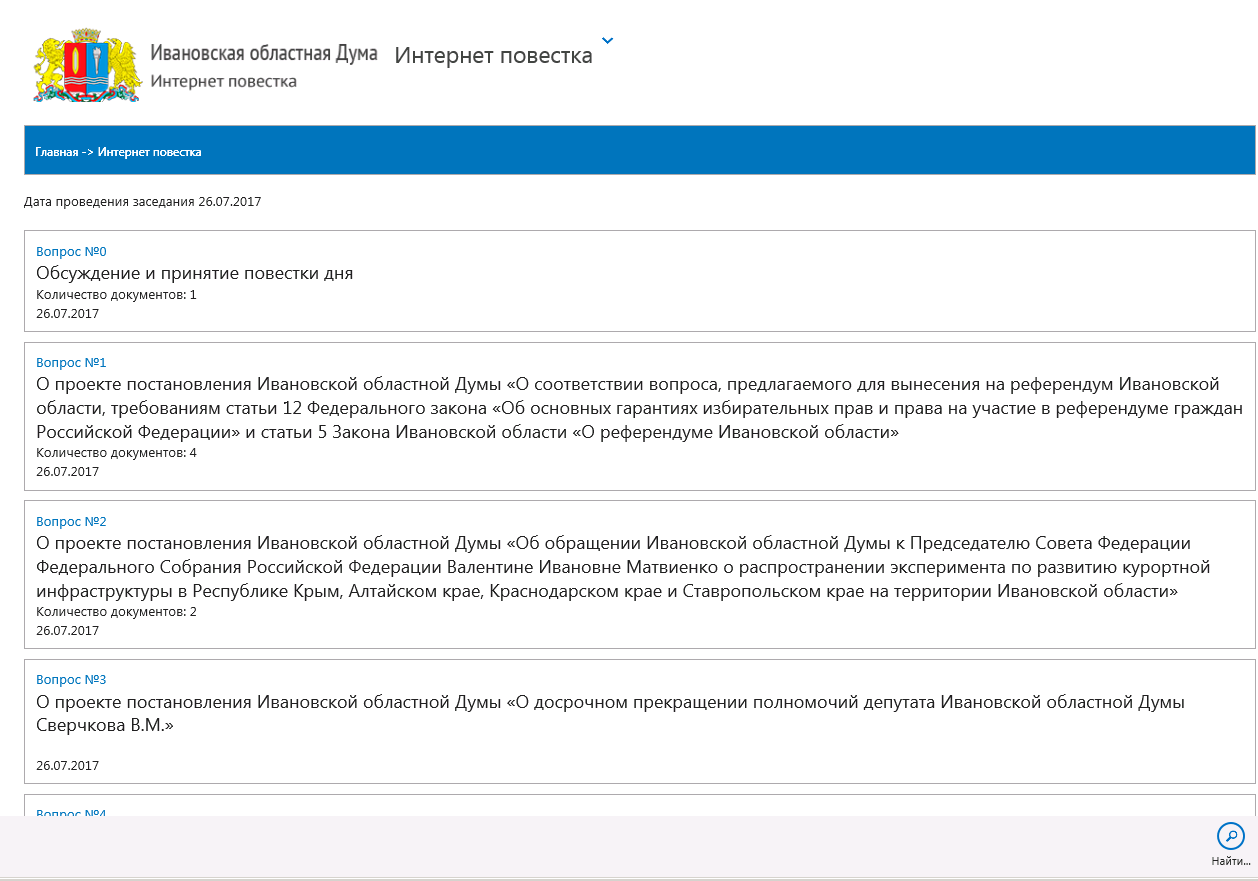Open the Вопрос №3 link
The height and width of the screenshot is (881, 1258).
click(x=71, y=680)
